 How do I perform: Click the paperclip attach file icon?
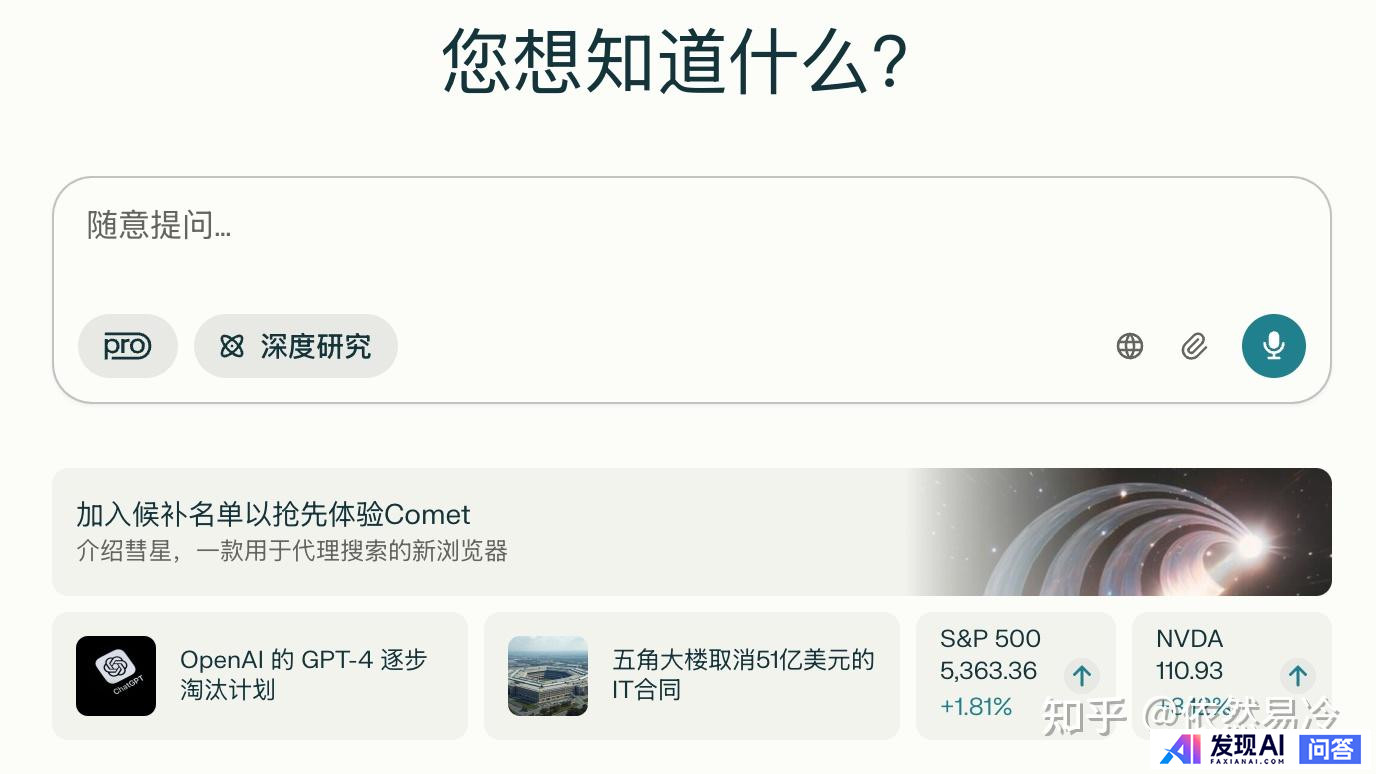pos(1194,346)
